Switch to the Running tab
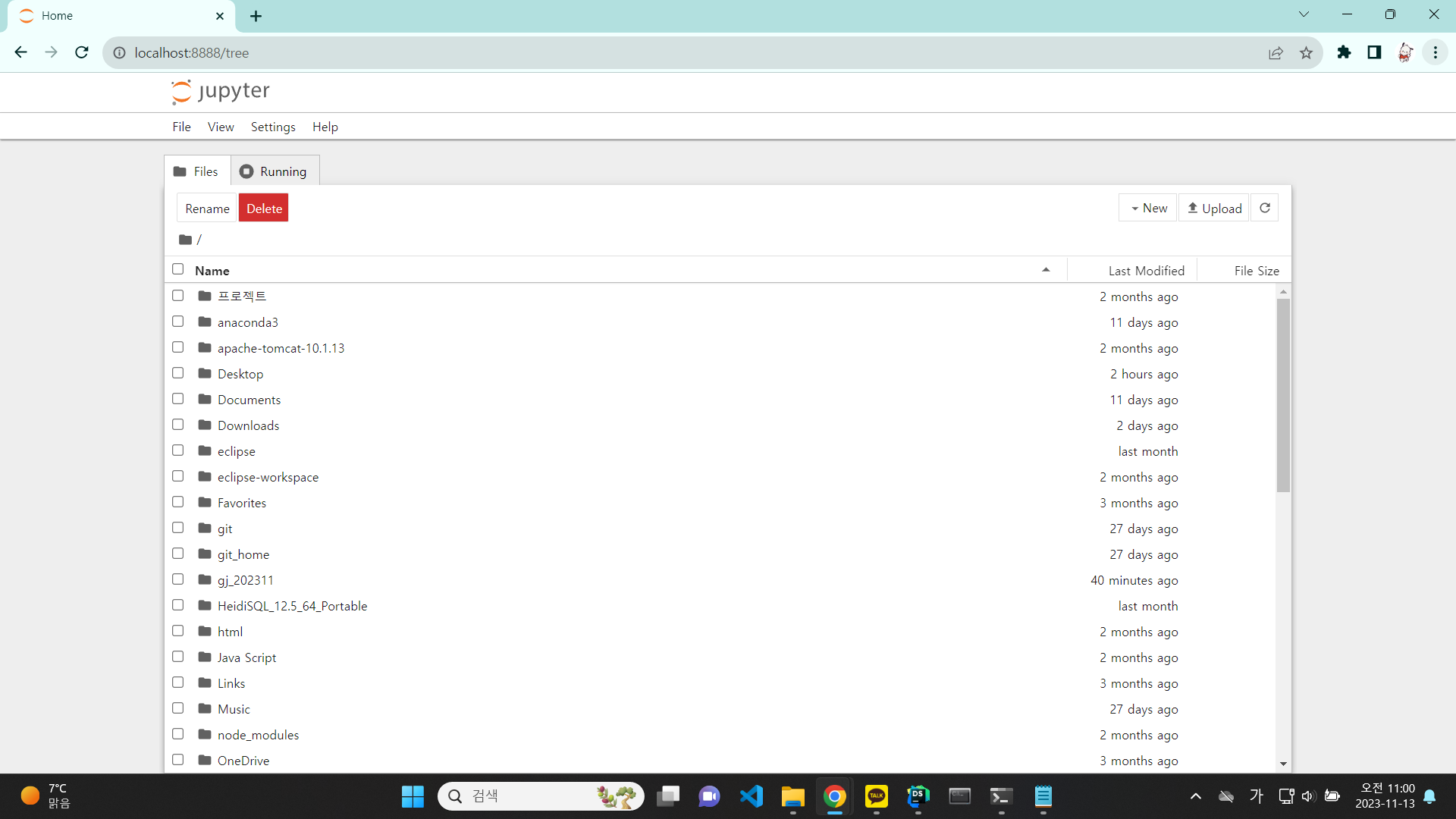The image size is (1456, 819). click(x=274, y=171)
